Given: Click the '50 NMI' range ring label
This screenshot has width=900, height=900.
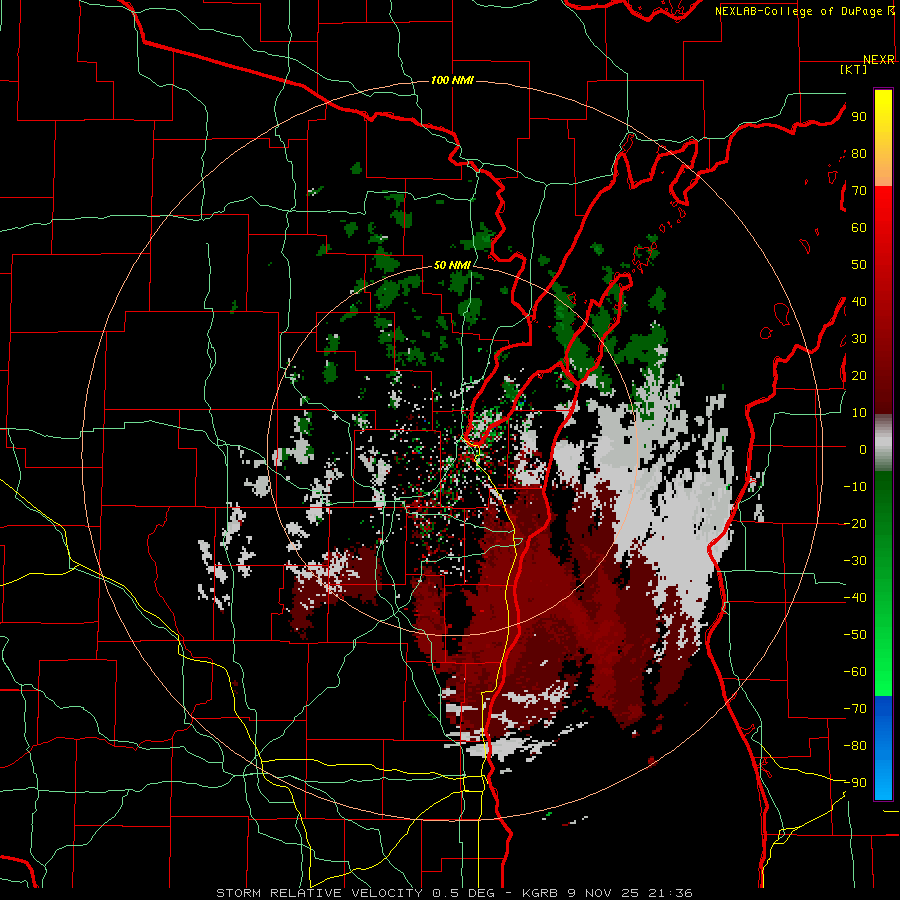Looking at the screenshot, I should coord(452,265).
